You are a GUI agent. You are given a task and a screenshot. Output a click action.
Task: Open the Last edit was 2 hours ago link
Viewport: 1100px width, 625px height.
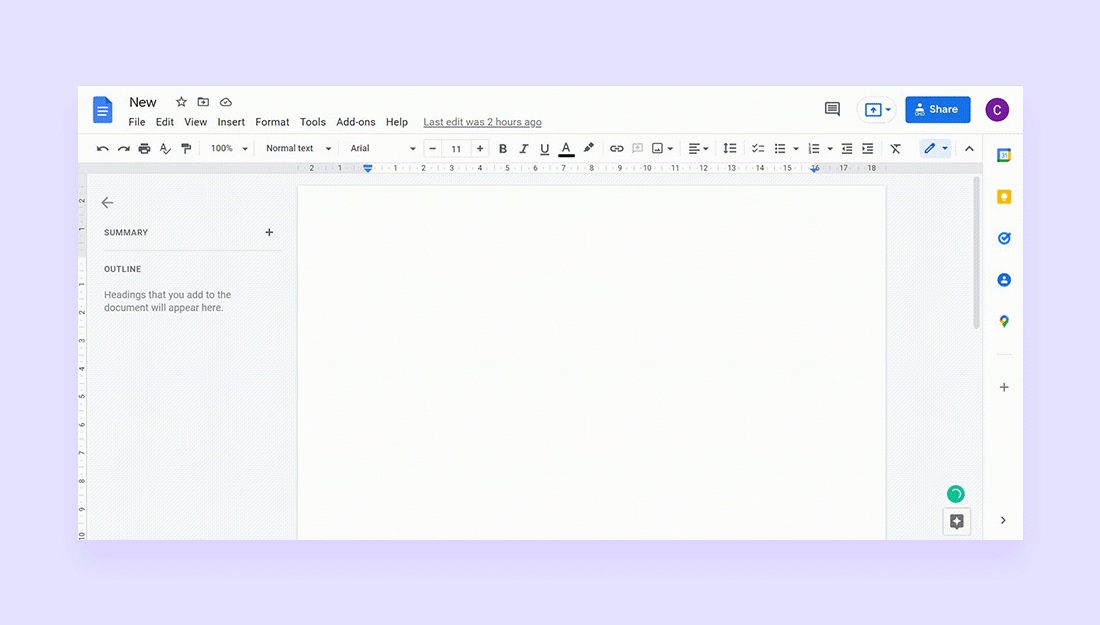pos(482,122)
